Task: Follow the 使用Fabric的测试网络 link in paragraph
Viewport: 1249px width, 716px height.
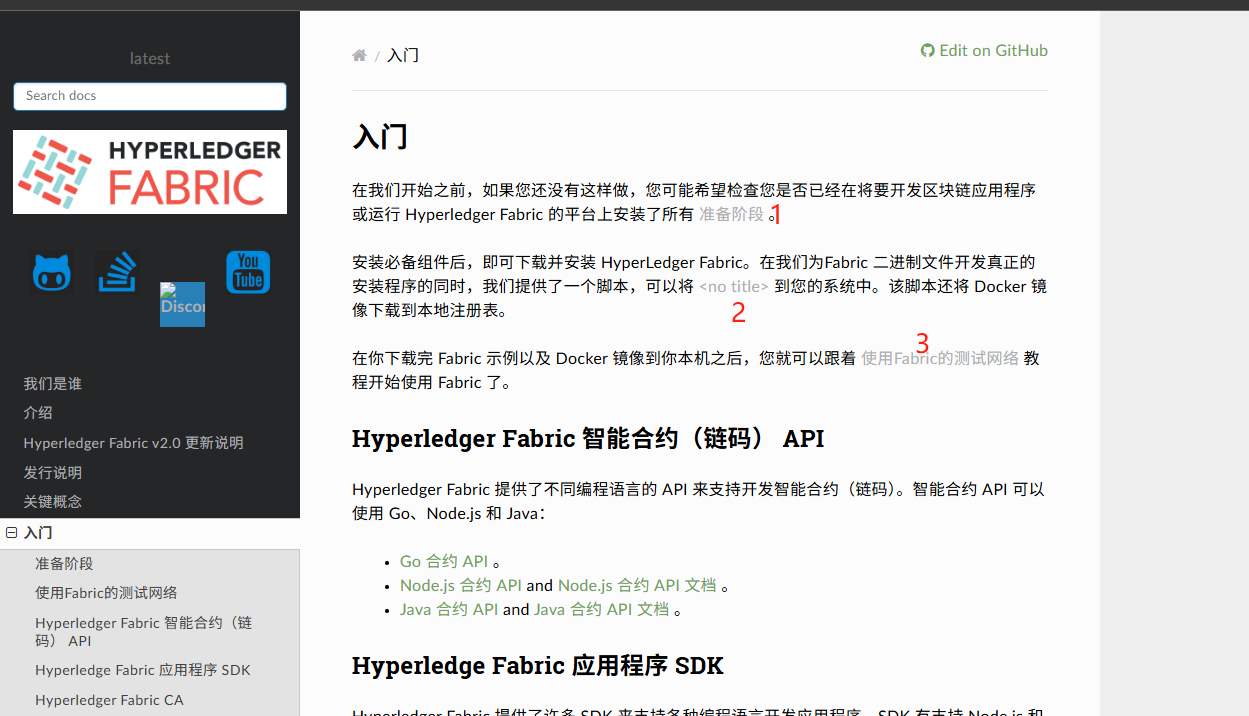Action: 940,358
